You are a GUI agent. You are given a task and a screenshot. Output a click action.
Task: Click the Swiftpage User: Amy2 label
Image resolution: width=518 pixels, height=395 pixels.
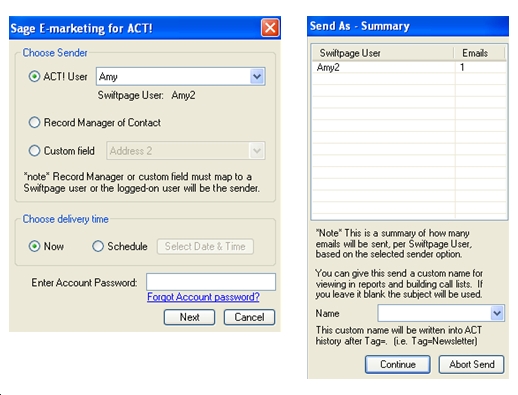[x=146, y=95]
